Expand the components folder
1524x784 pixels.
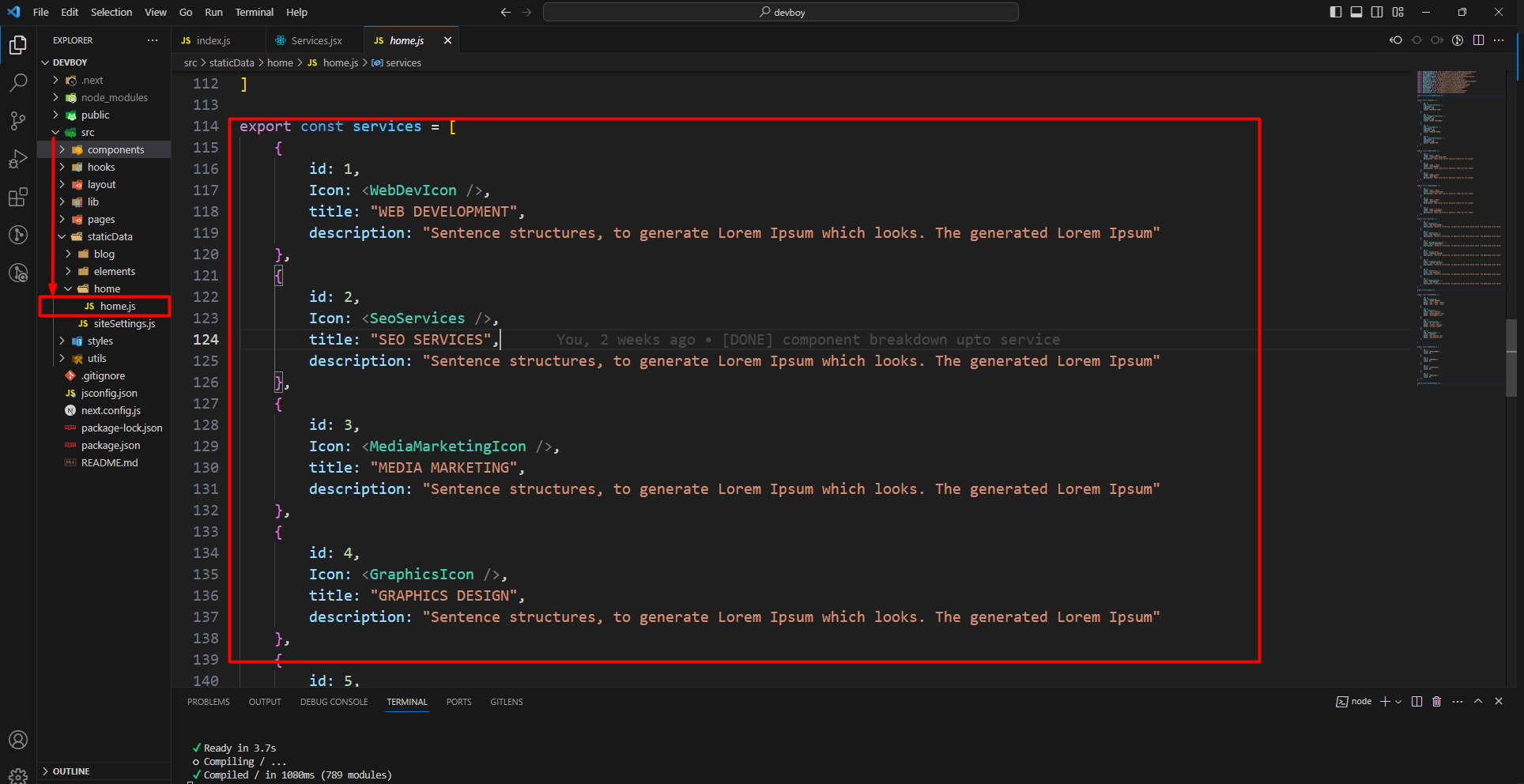[x=115, y=149]
